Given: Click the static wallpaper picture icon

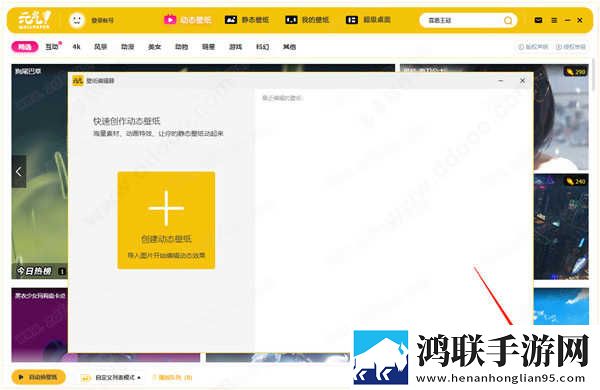Looking at the screenshot, I should [231, 20].
